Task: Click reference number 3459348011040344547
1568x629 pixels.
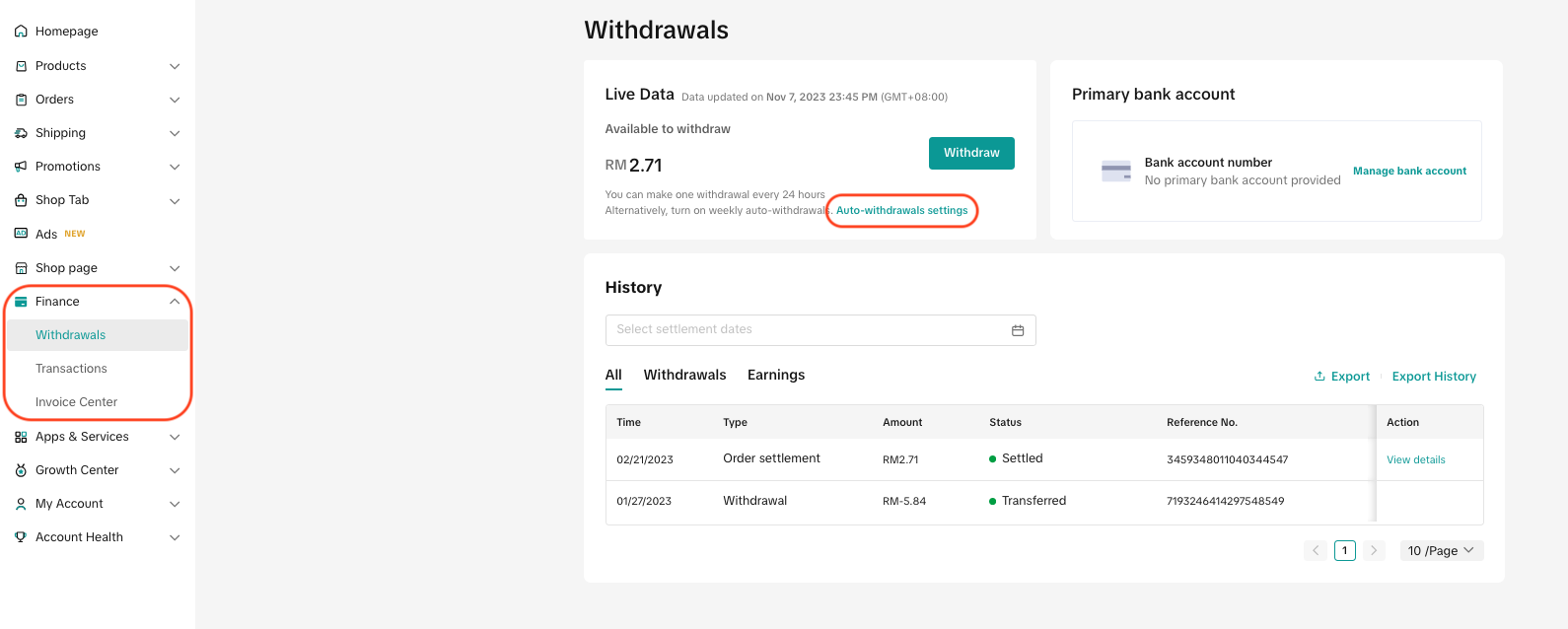Action: tap(1227, 459)
